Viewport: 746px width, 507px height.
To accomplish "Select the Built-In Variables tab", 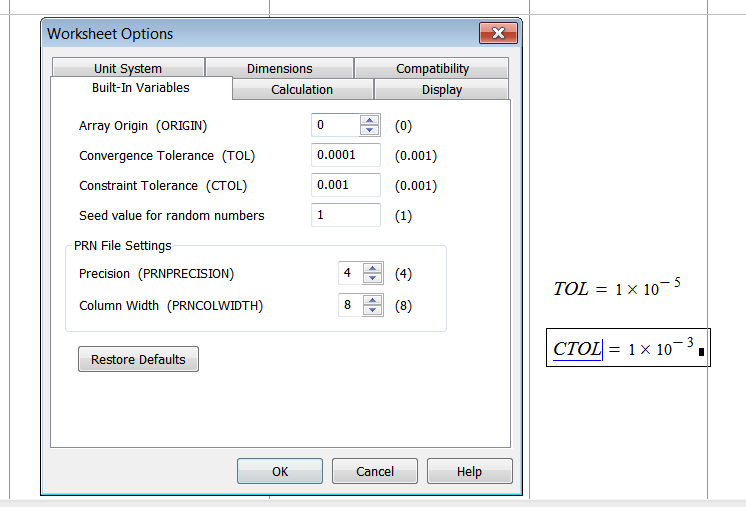I will (x=141, y=88).
